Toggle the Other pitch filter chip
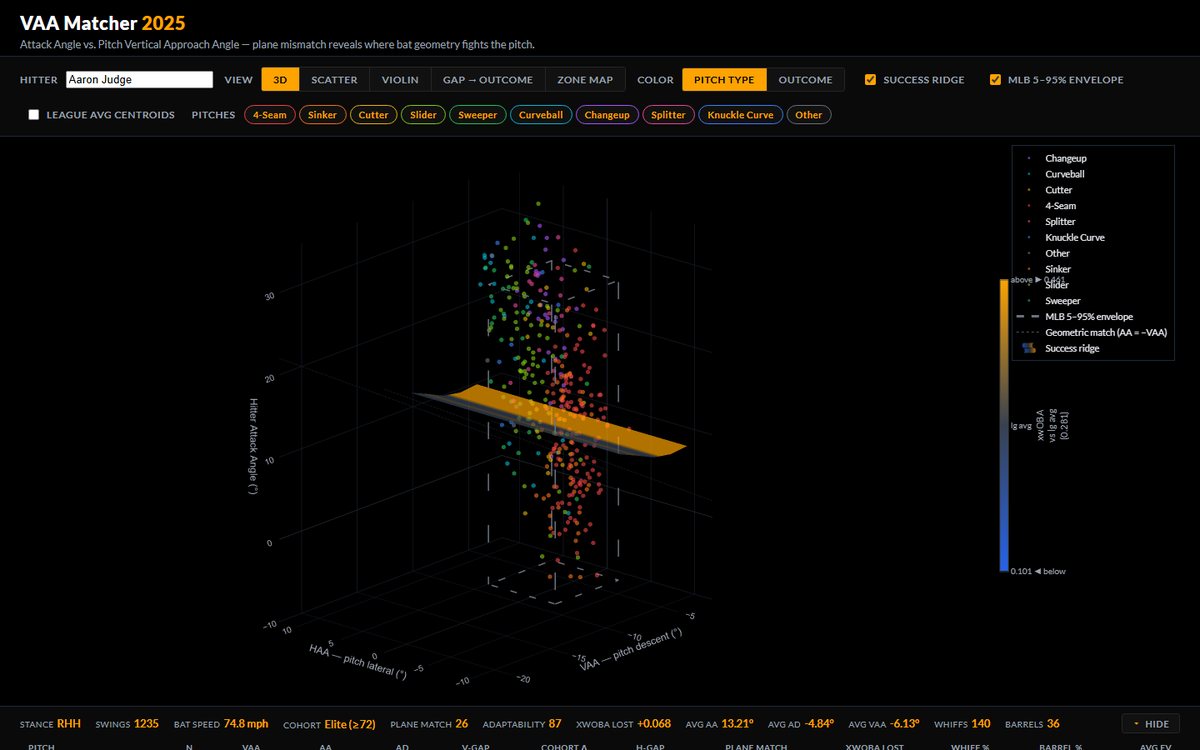The width and height of the screenshot is (1200, 750). 809,115
